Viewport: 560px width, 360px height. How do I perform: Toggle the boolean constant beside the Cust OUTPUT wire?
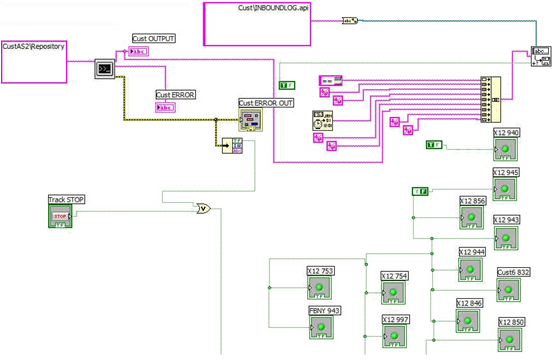287,85
